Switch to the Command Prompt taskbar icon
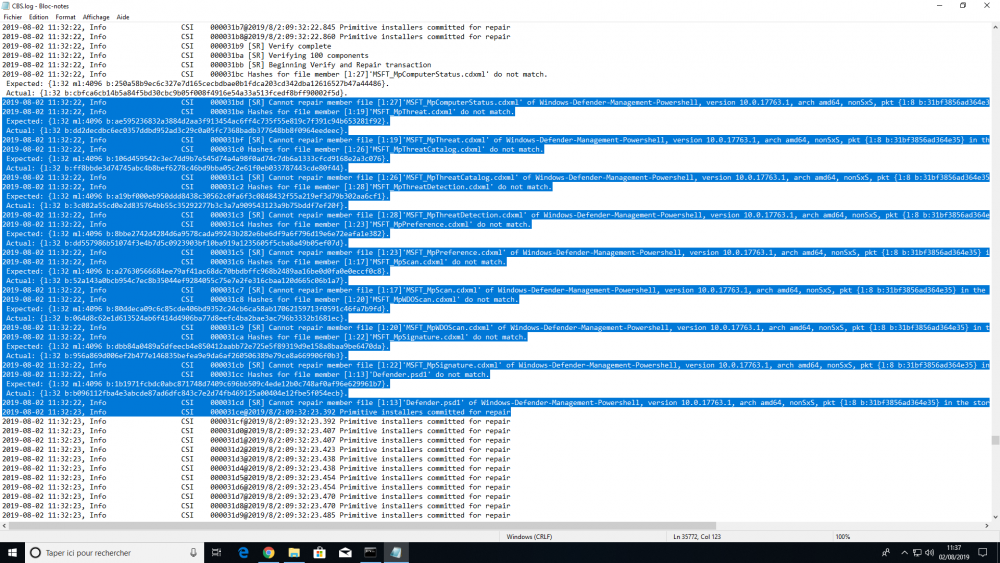Screen dimensions: 1000x563 371,553
